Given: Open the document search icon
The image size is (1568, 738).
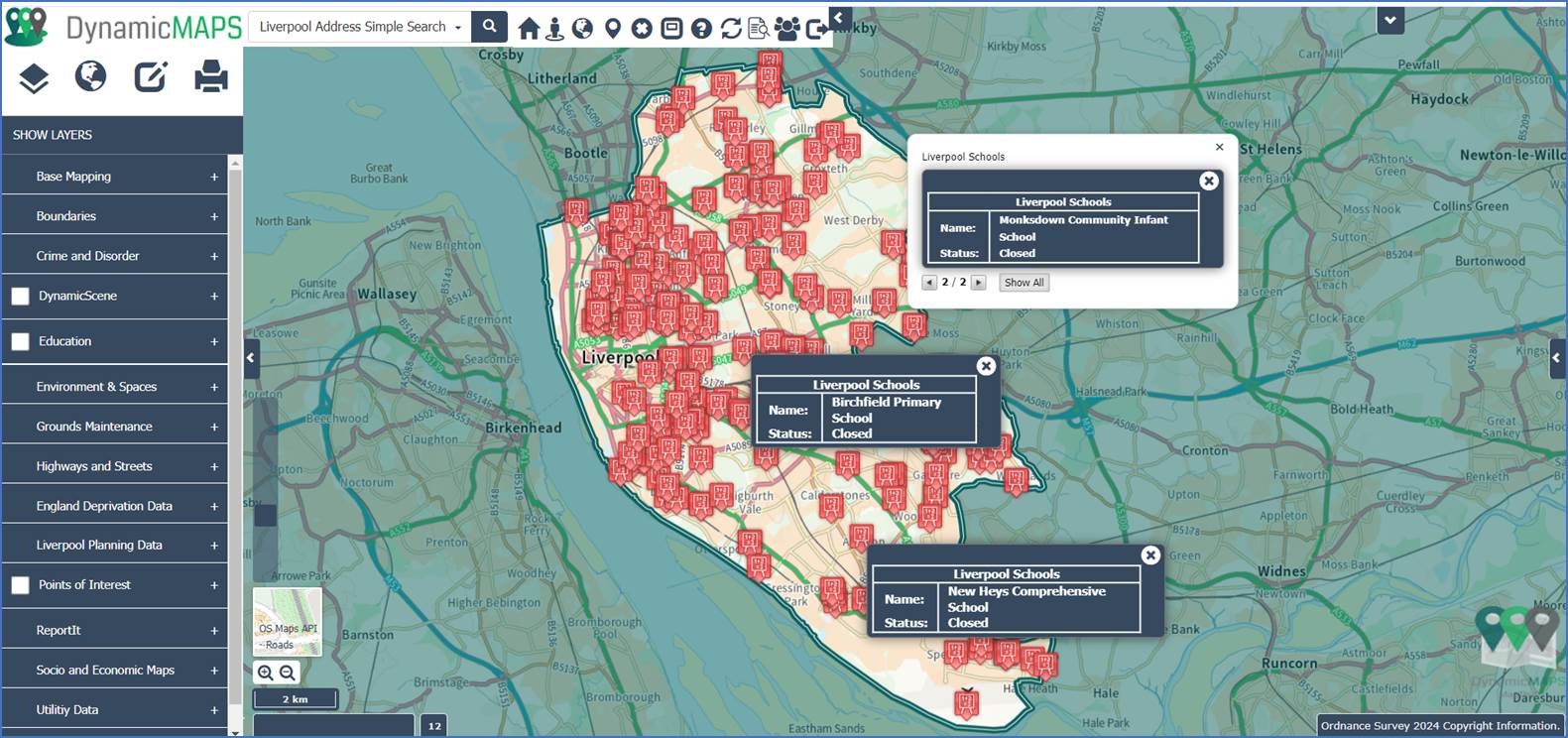Looking at the screenshot, I should coord(759,29).
